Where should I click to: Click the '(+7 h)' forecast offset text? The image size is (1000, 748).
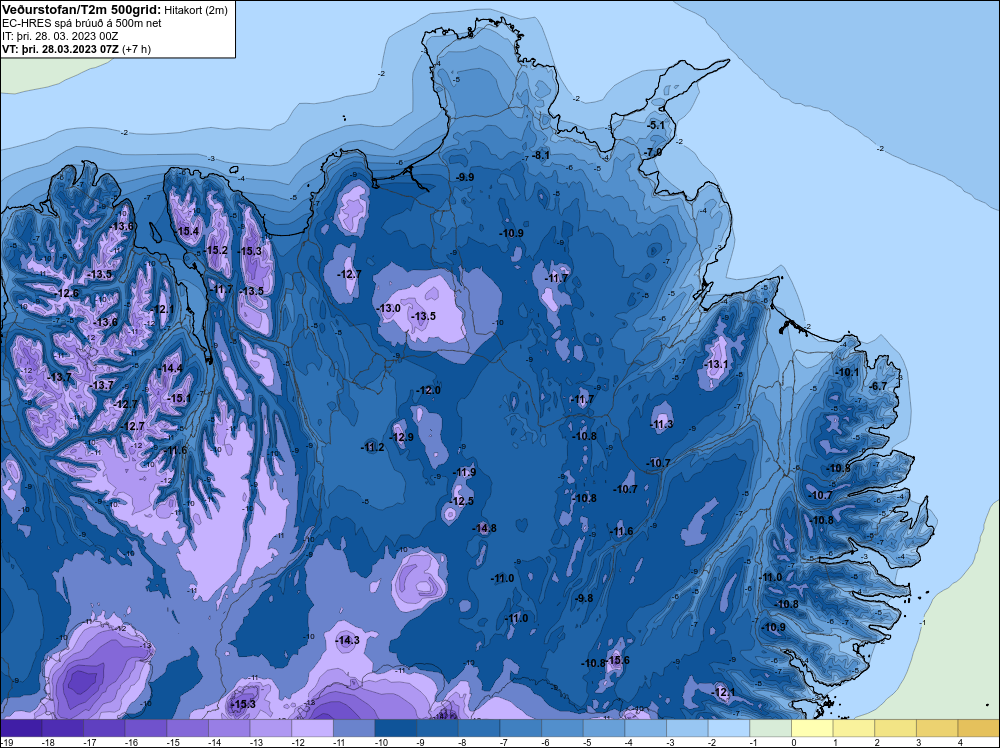(x=136, y=49)
